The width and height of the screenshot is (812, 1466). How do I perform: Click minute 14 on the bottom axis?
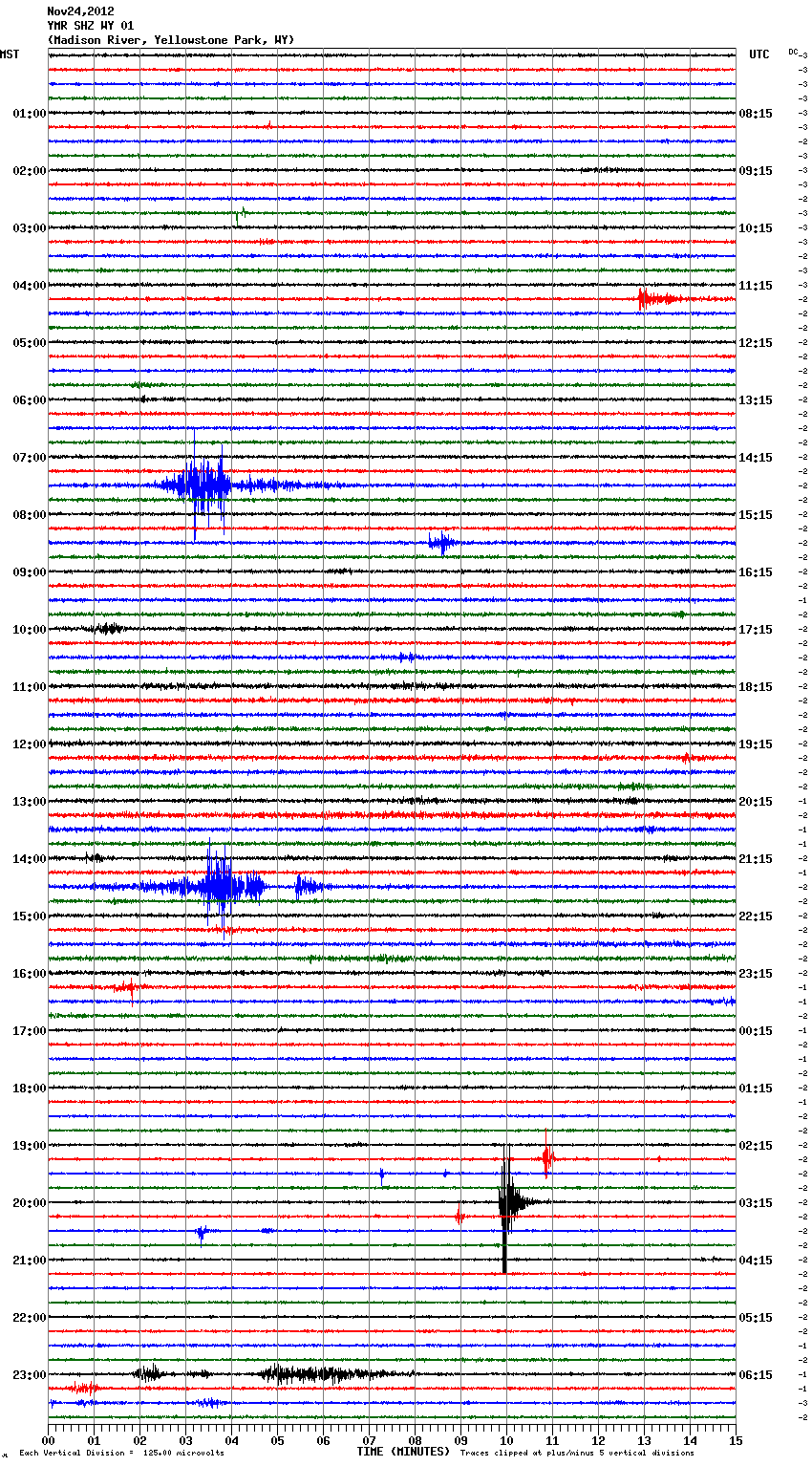tap(690, 1440)
